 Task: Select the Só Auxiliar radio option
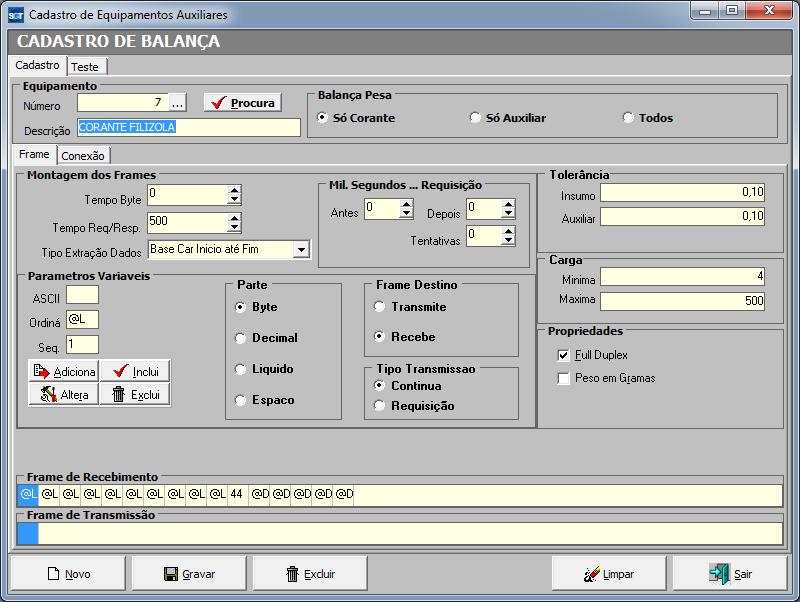(x=475, y=118)
